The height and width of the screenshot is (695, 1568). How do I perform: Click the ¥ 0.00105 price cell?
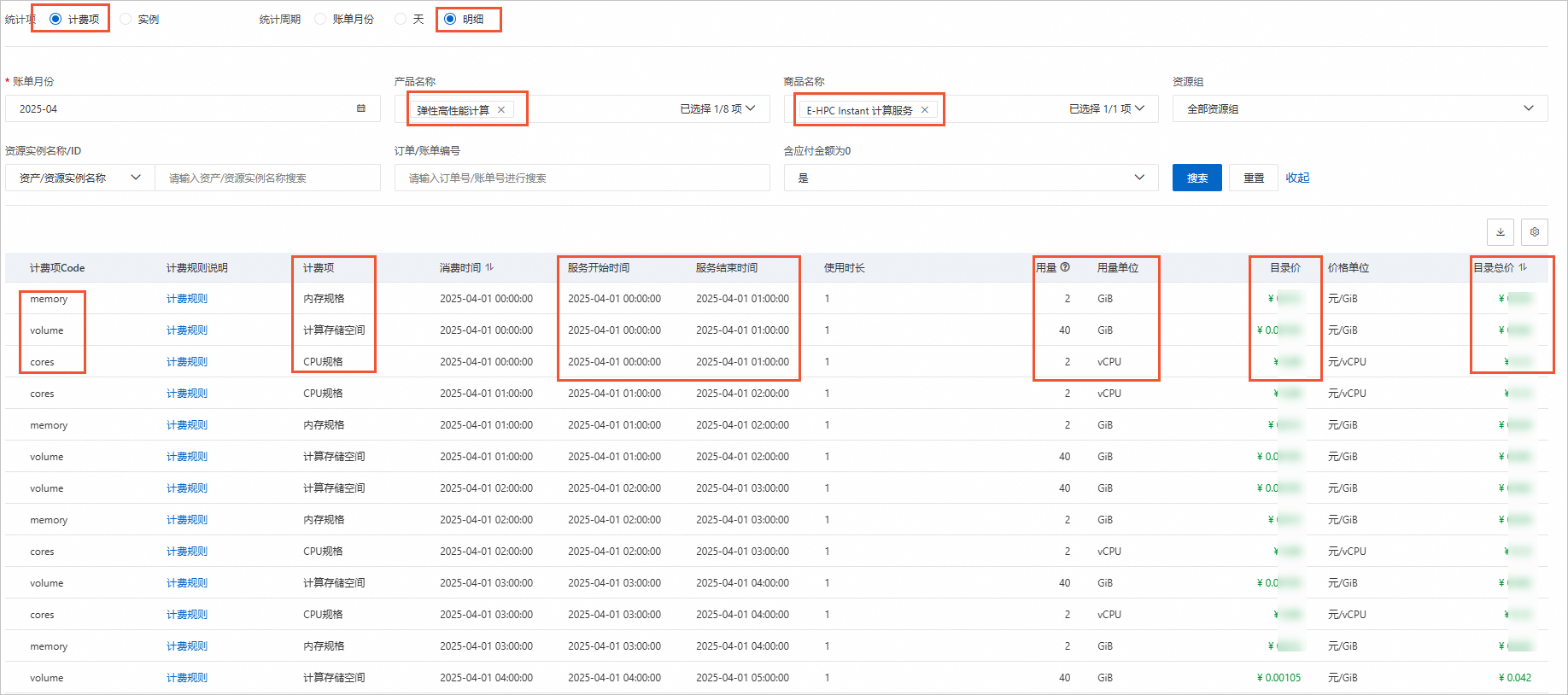point(1278,678)
